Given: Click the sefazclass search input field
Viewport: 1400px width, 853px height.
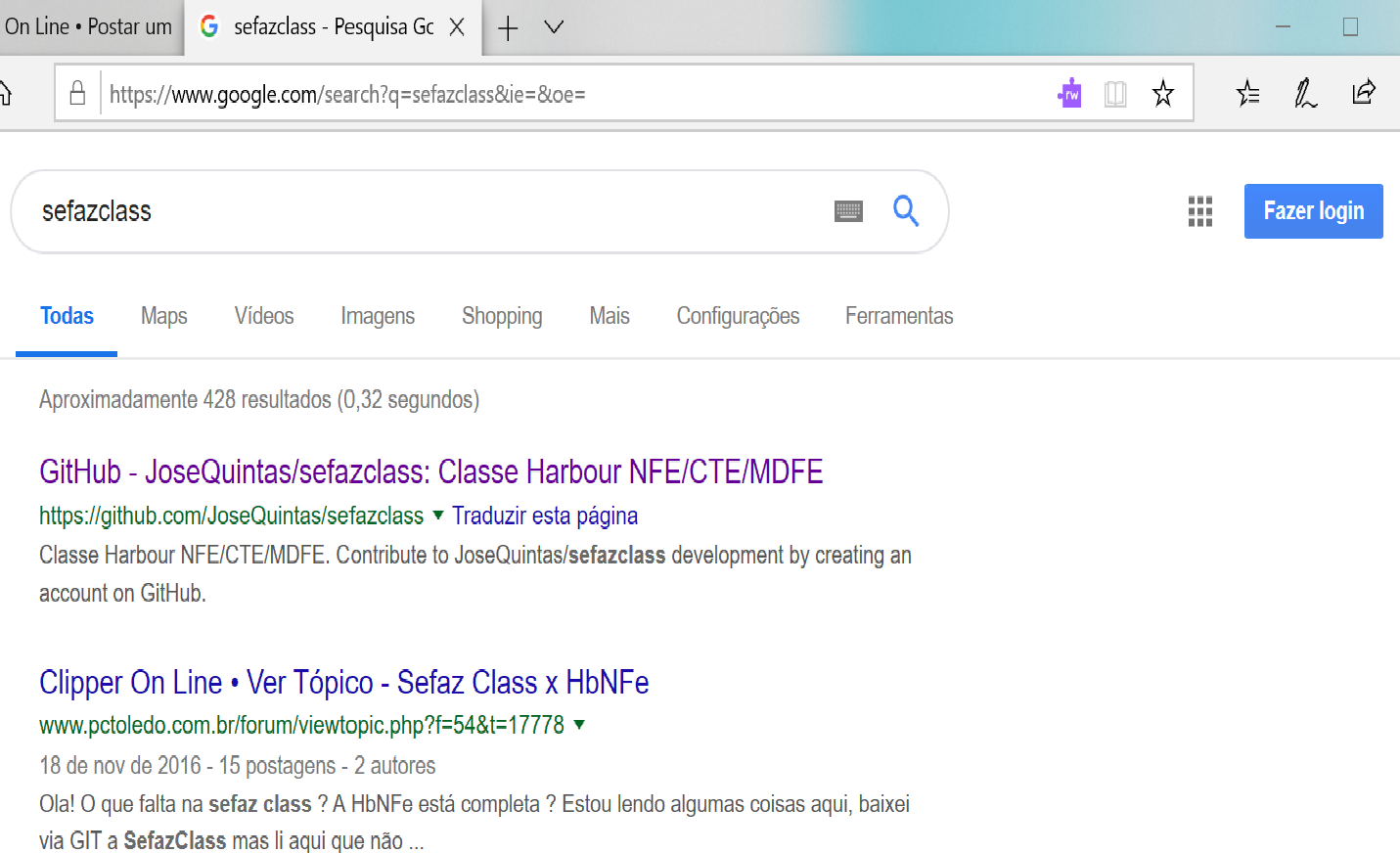Looking at the screenshot, I should (x=421, y=211).
